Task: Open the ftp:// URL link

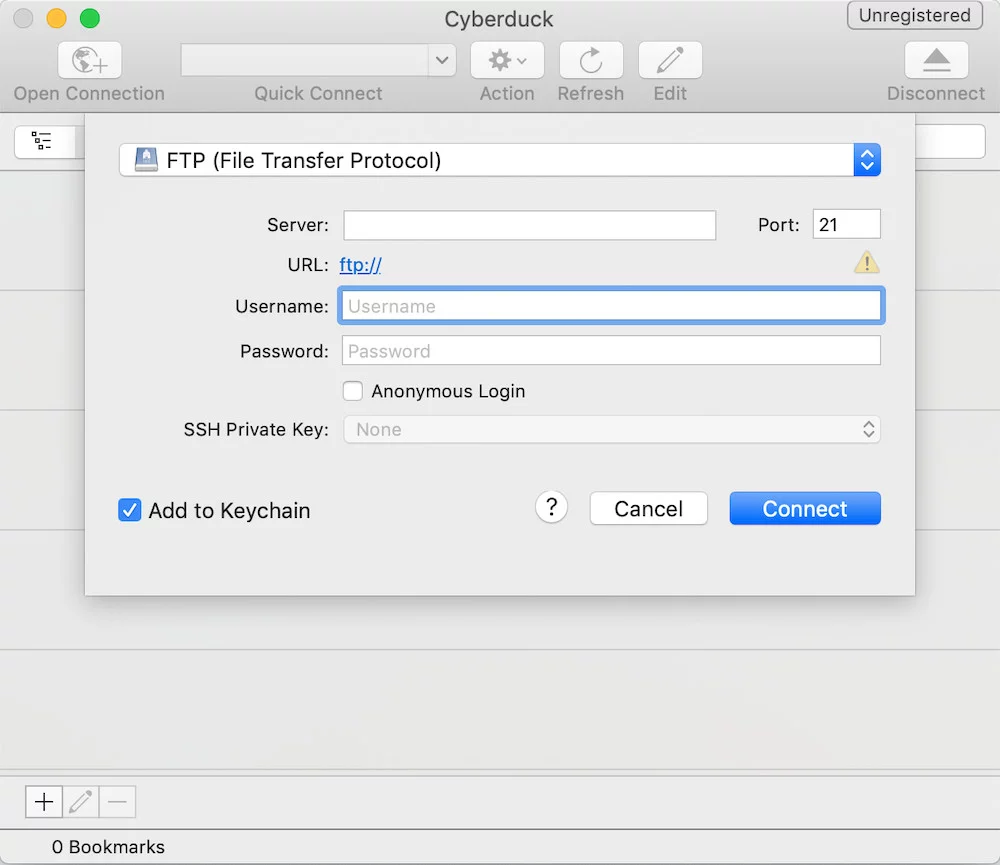Action: point(360,265)
